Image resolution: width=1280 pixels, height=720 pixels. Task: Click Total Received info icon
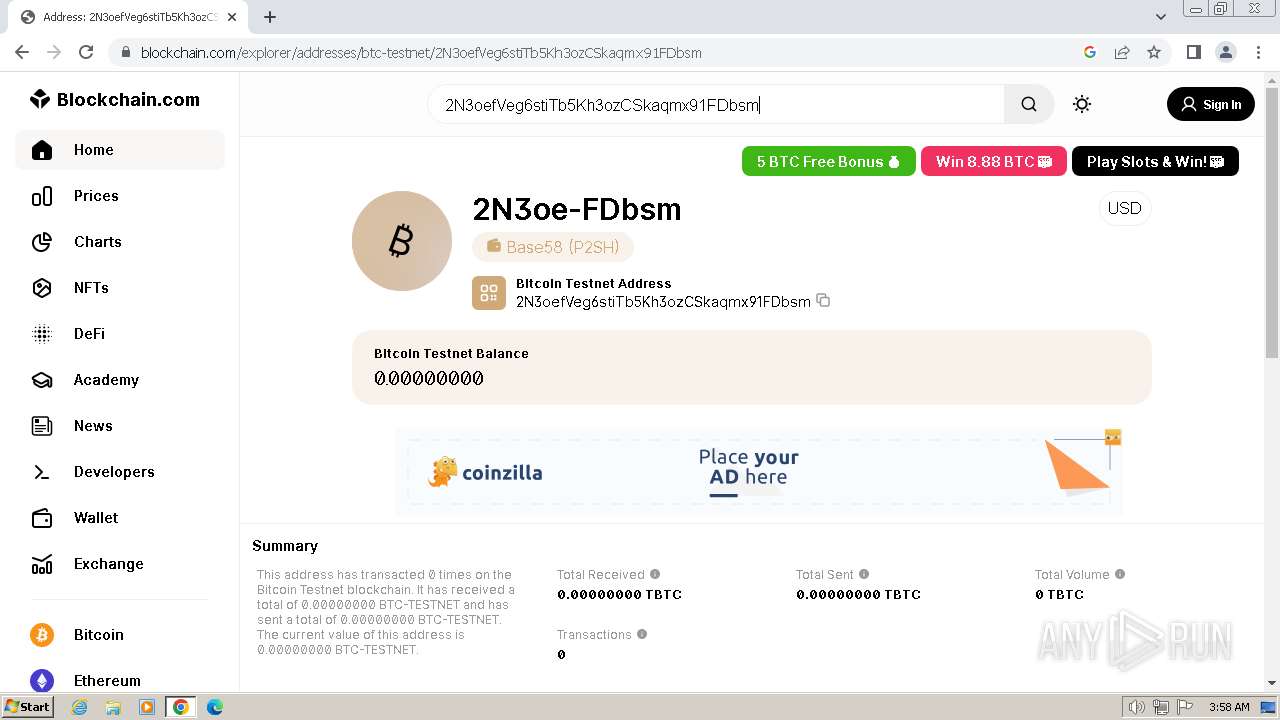click(x=655, y=574)
